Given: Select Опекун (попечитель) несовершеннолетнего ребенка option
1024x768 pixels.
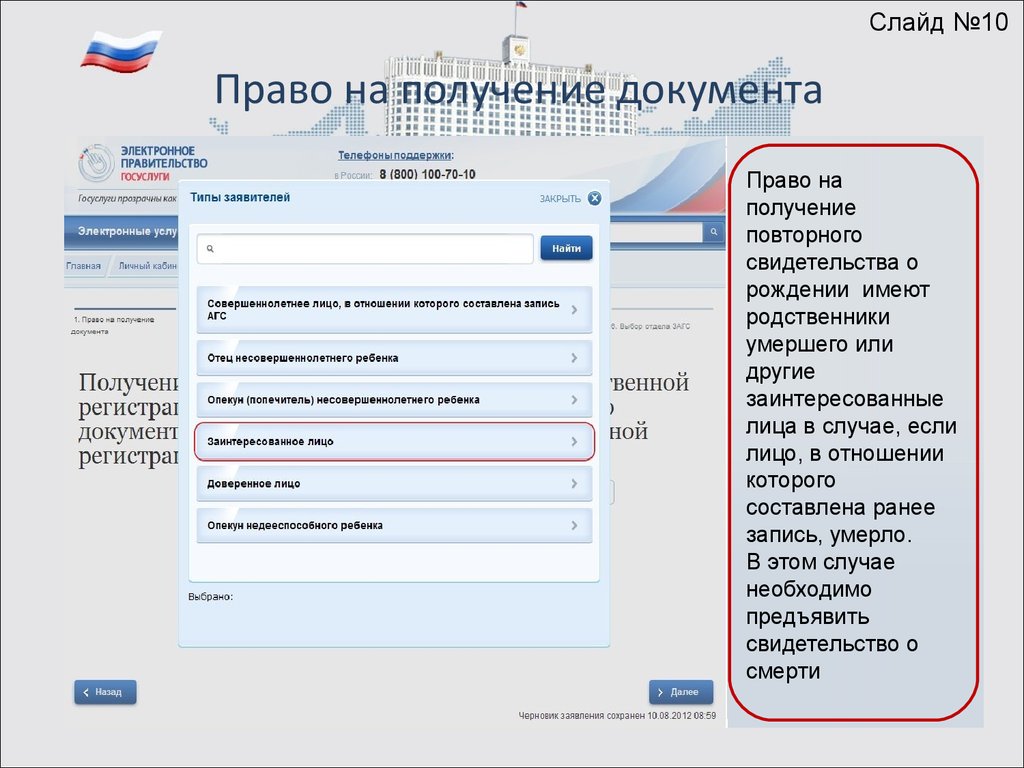Looking at the screenshot, I should (x=394, y=400).
